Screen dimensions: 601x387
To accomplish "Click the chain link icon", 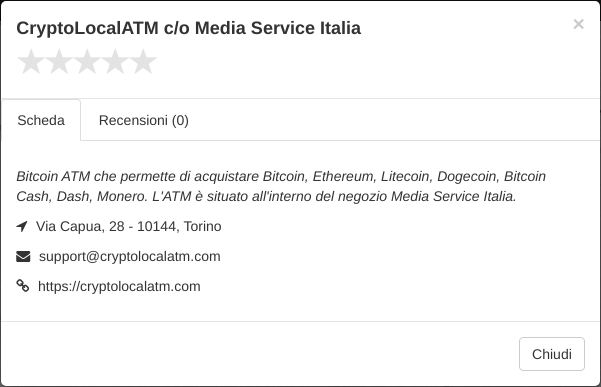I will click(23, 286).
